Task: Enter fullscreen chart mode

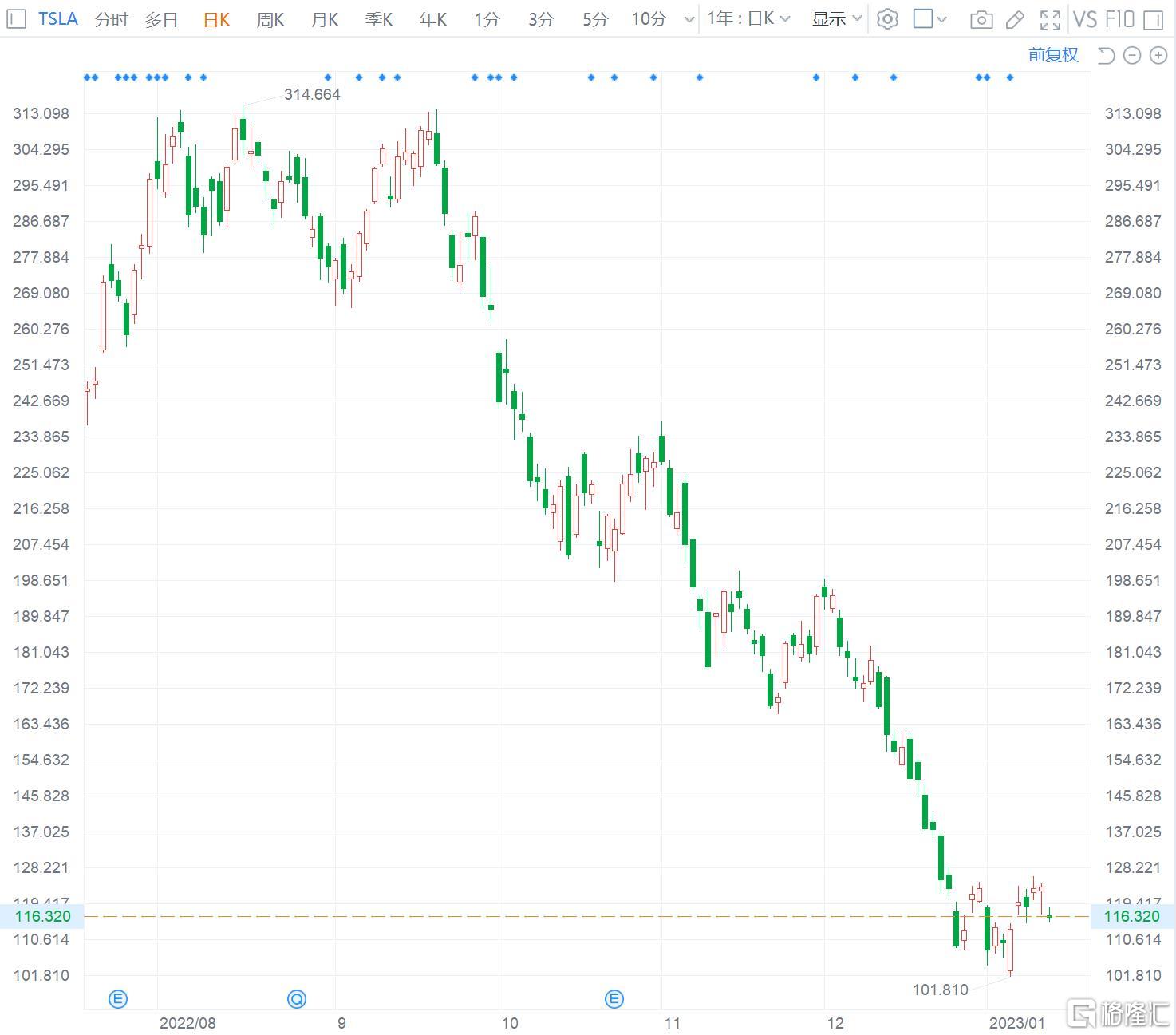Action: [1050, 19]
